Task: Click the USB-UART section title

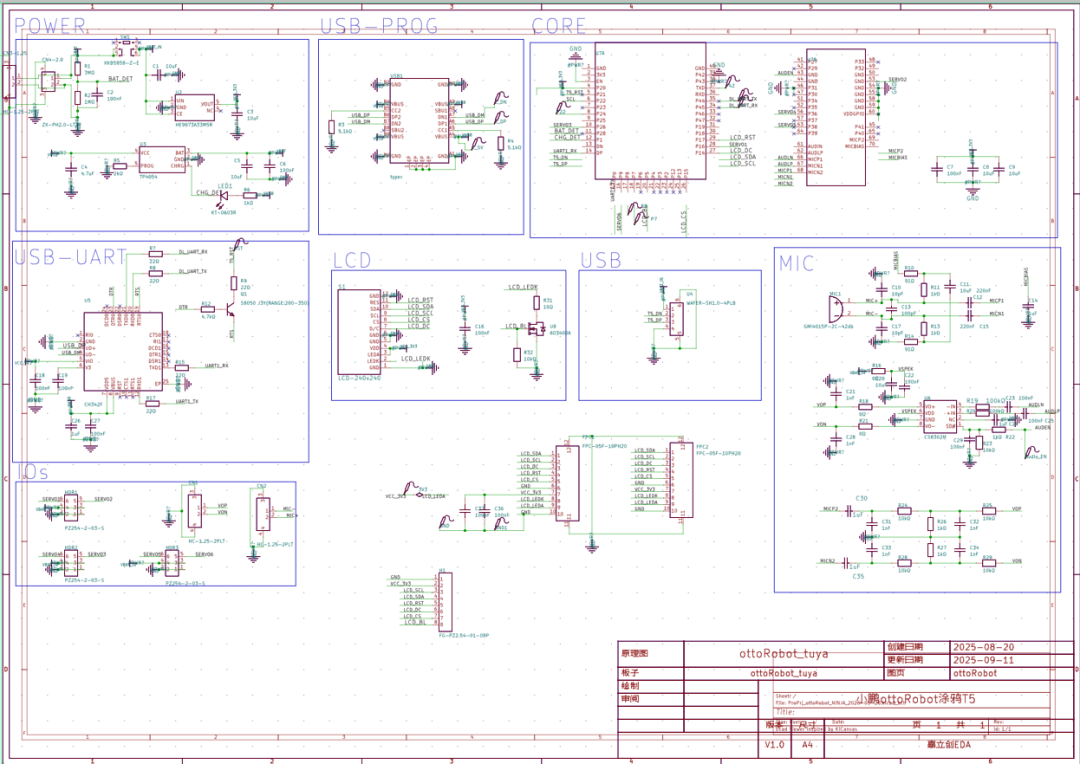Action: pyautogui.click(x=70, y=257)
